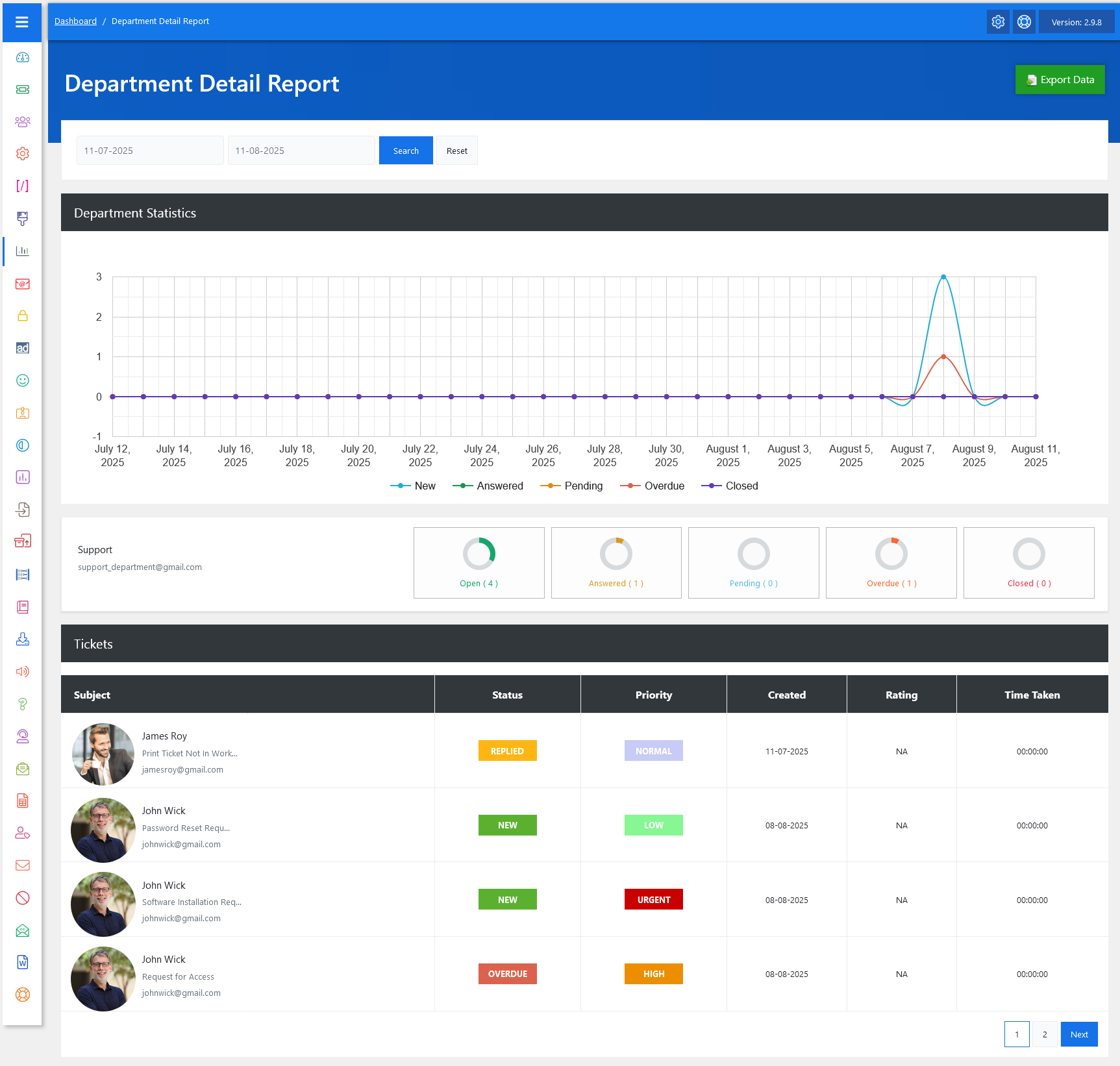
Task: Click the Dashboard breadcrumb link
Action: (75, 21)
